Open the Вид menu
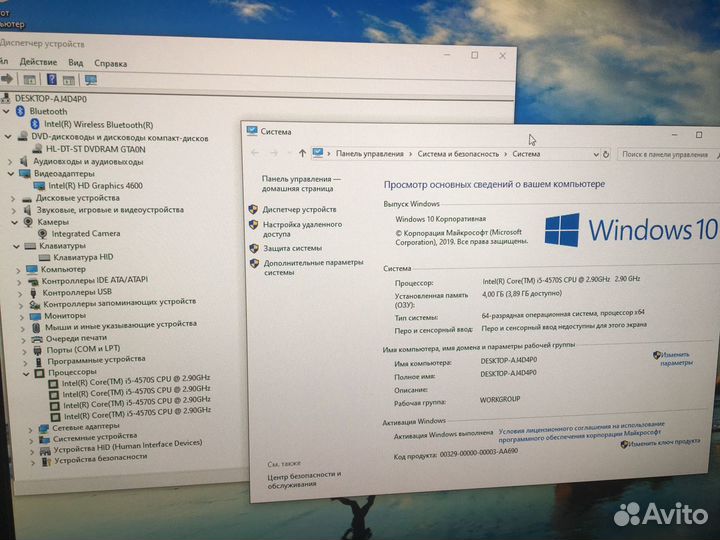 point(76,63)
